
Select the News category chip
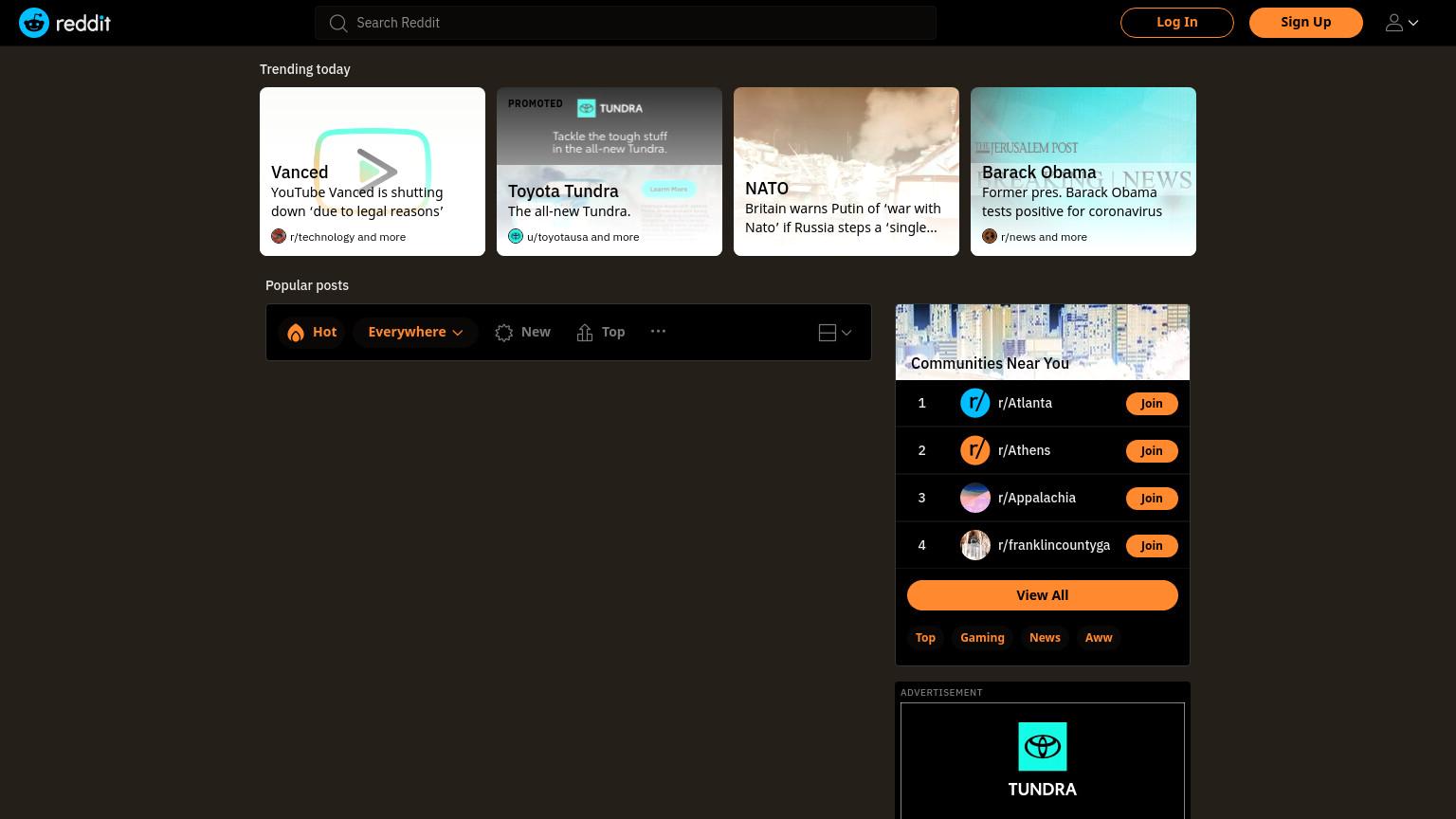pyautogui.click(x=1045, y=638)
